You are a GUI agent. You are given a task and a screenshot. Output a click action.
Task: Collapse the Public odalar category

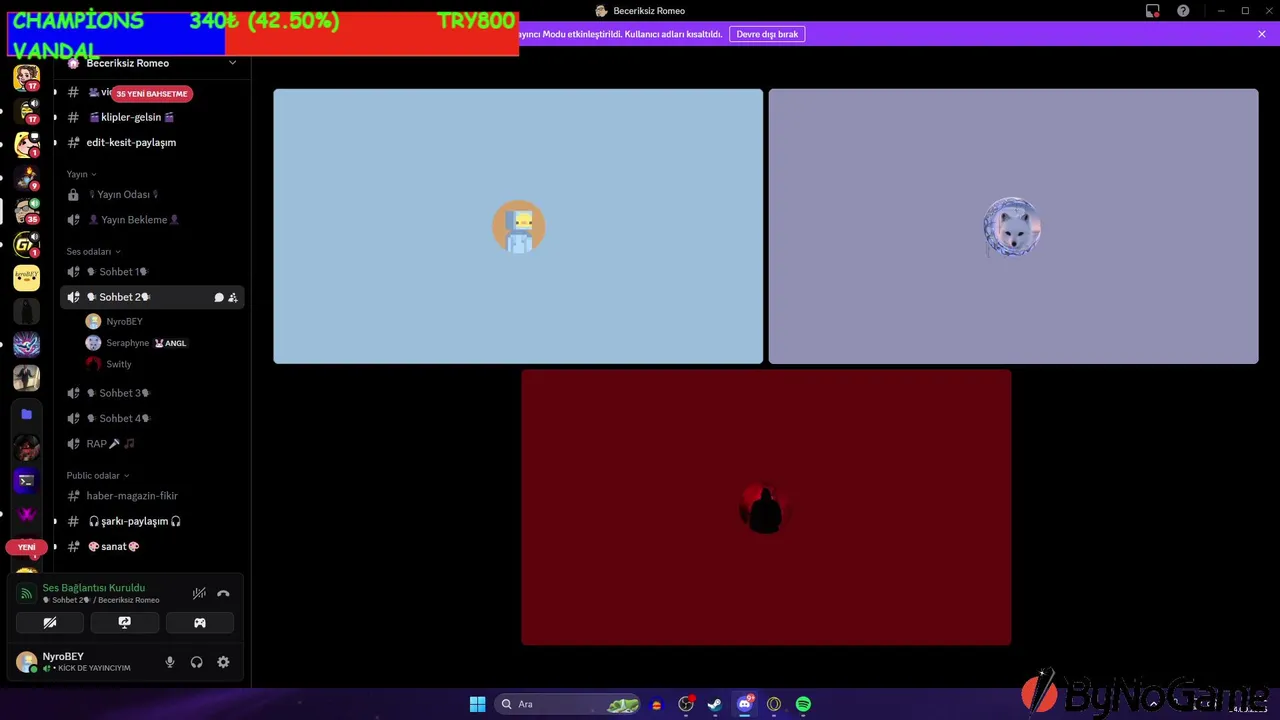pyautogui.click(x=98, y=475)
